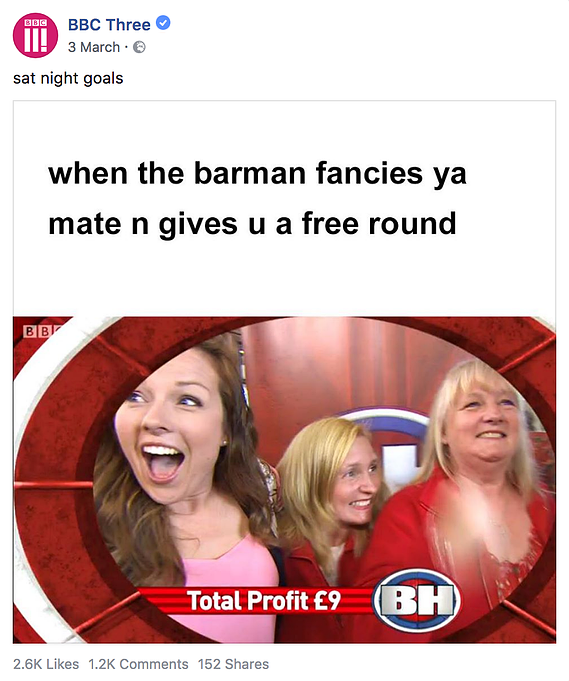This screenshot has width=569, height=681.
Task: Click the public audience globe icon
Action: pyautogui.click(x=139, y=47)
